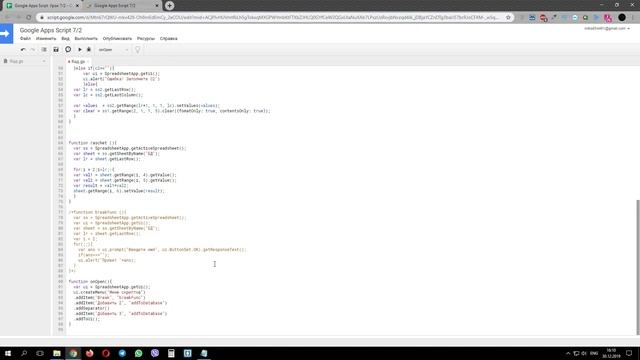
Task: Open Windows Start menu
Action: tap(8, 353)
